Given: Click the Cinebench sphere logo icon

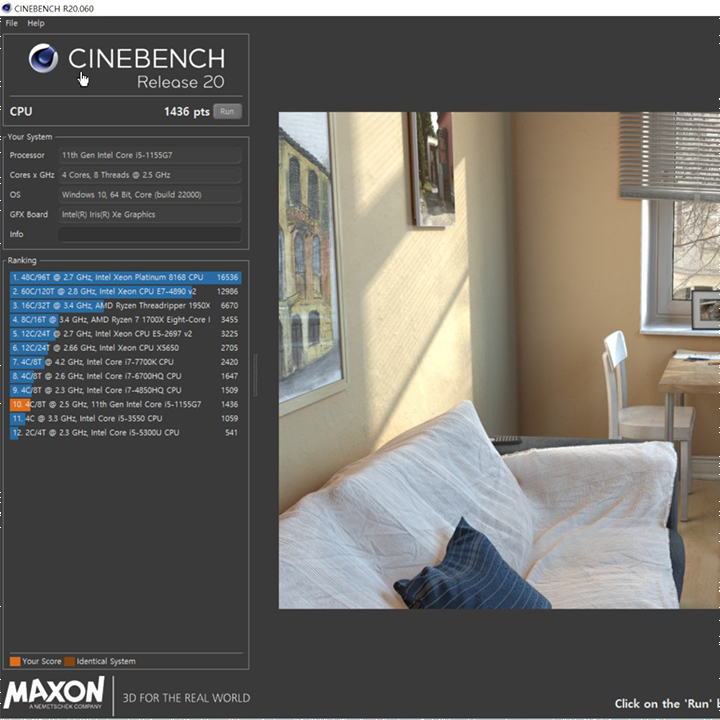Looking at the screenshot, I should (43, 58).
